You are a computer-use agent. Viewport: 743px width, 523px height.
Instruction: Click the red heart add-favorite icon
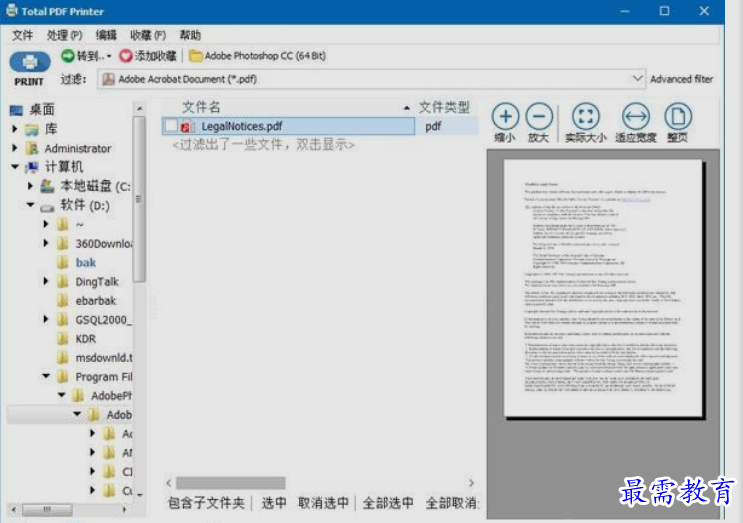pyautogui.click(x=126, y=56)
